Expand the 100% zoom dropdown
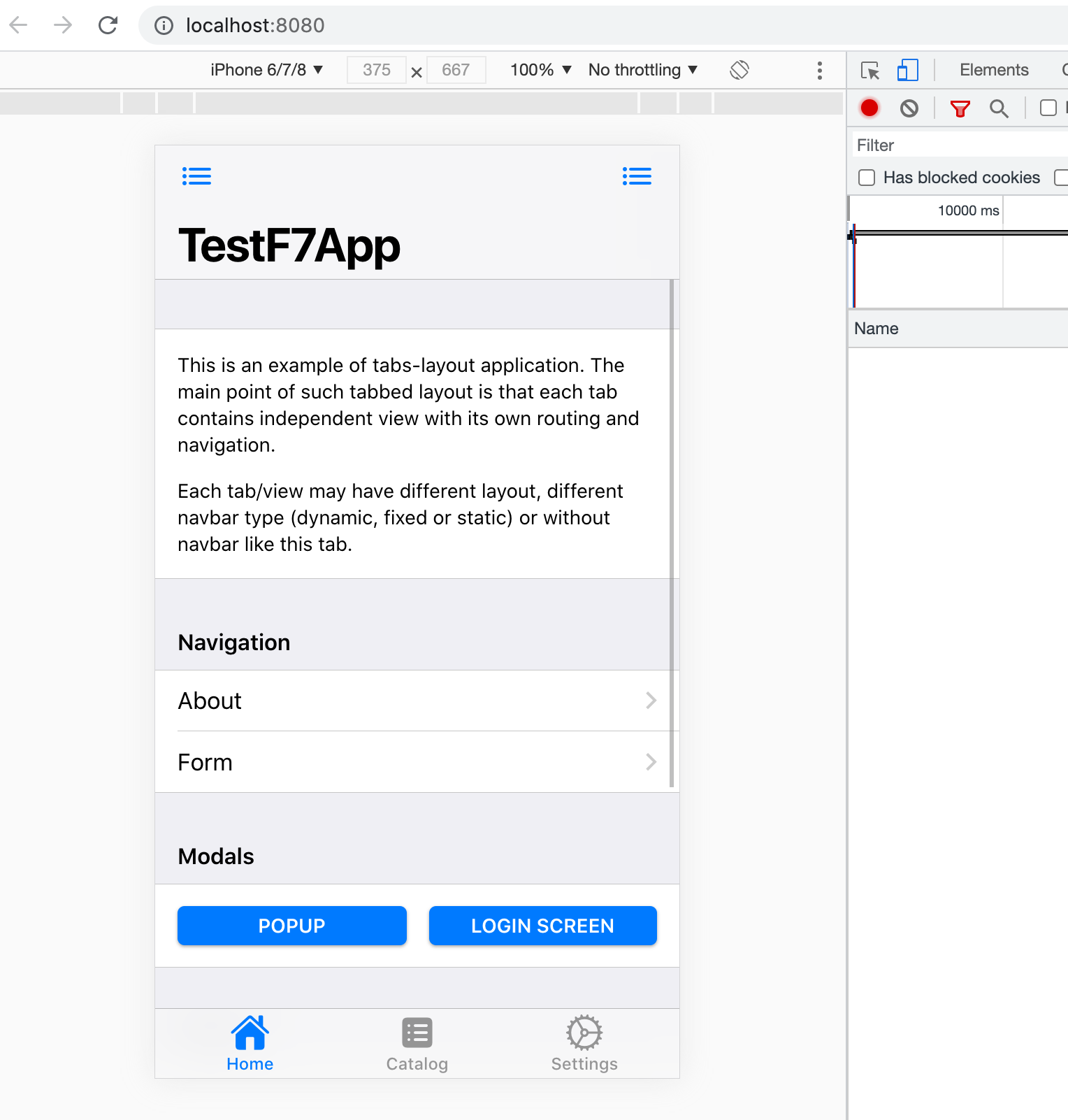 [x=541, y=70]
